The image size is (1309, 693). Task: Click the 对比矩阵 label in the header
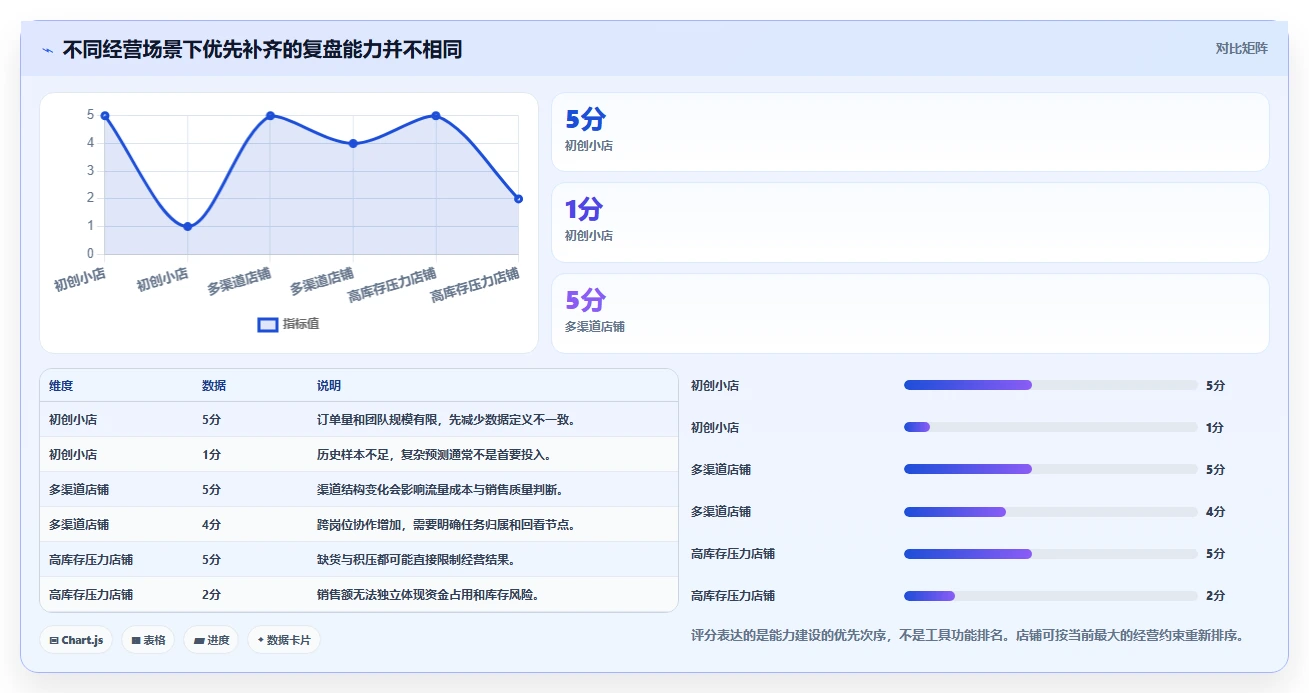1241,49
